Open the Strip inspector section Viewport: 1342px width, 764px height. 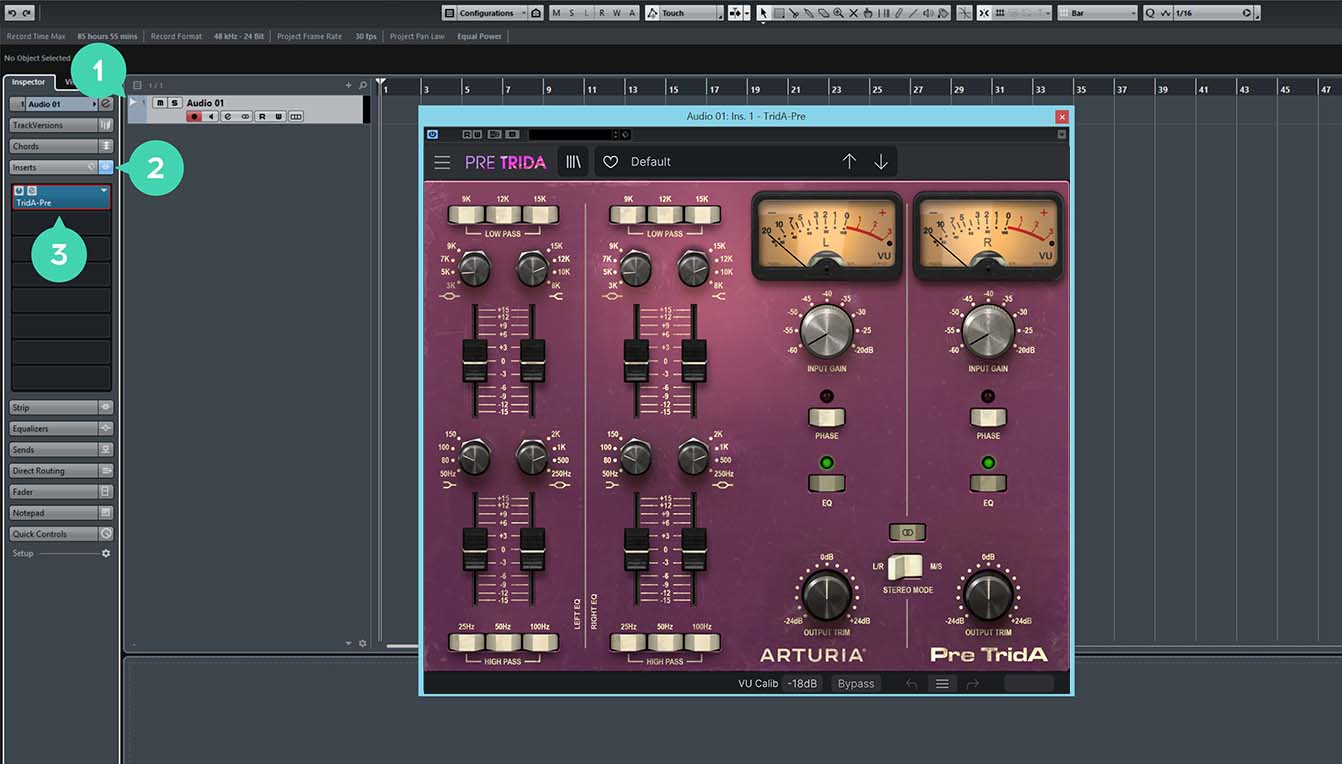coord(60,407)
